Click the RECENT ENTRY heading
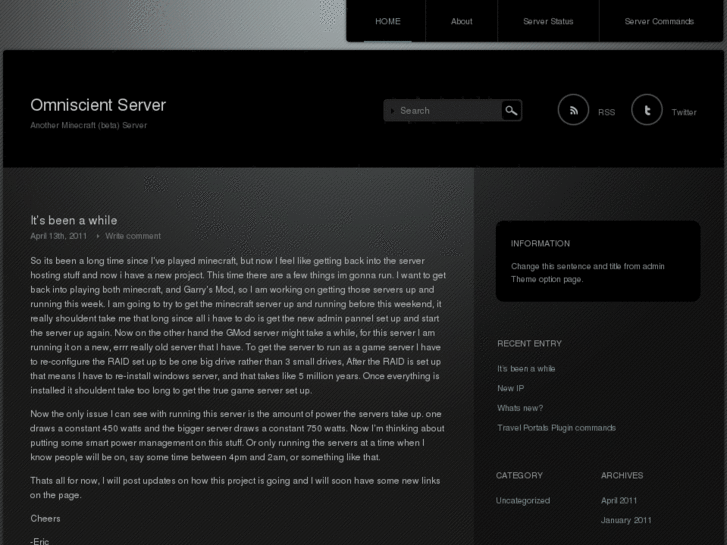Viewport: 727px width, 545px height. click(x=529, y=344)
